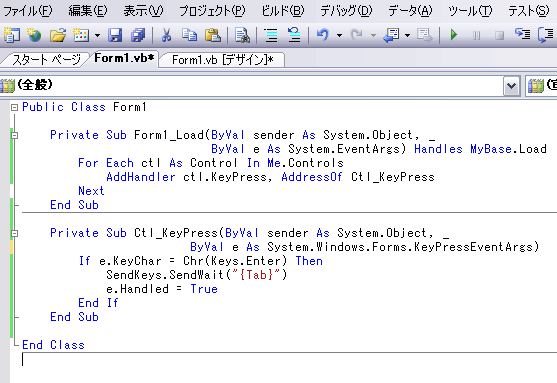Click "e.Handled" in the code
This screenshot has width=557, height=383.
pyautogui.click(x=137, y=289)
